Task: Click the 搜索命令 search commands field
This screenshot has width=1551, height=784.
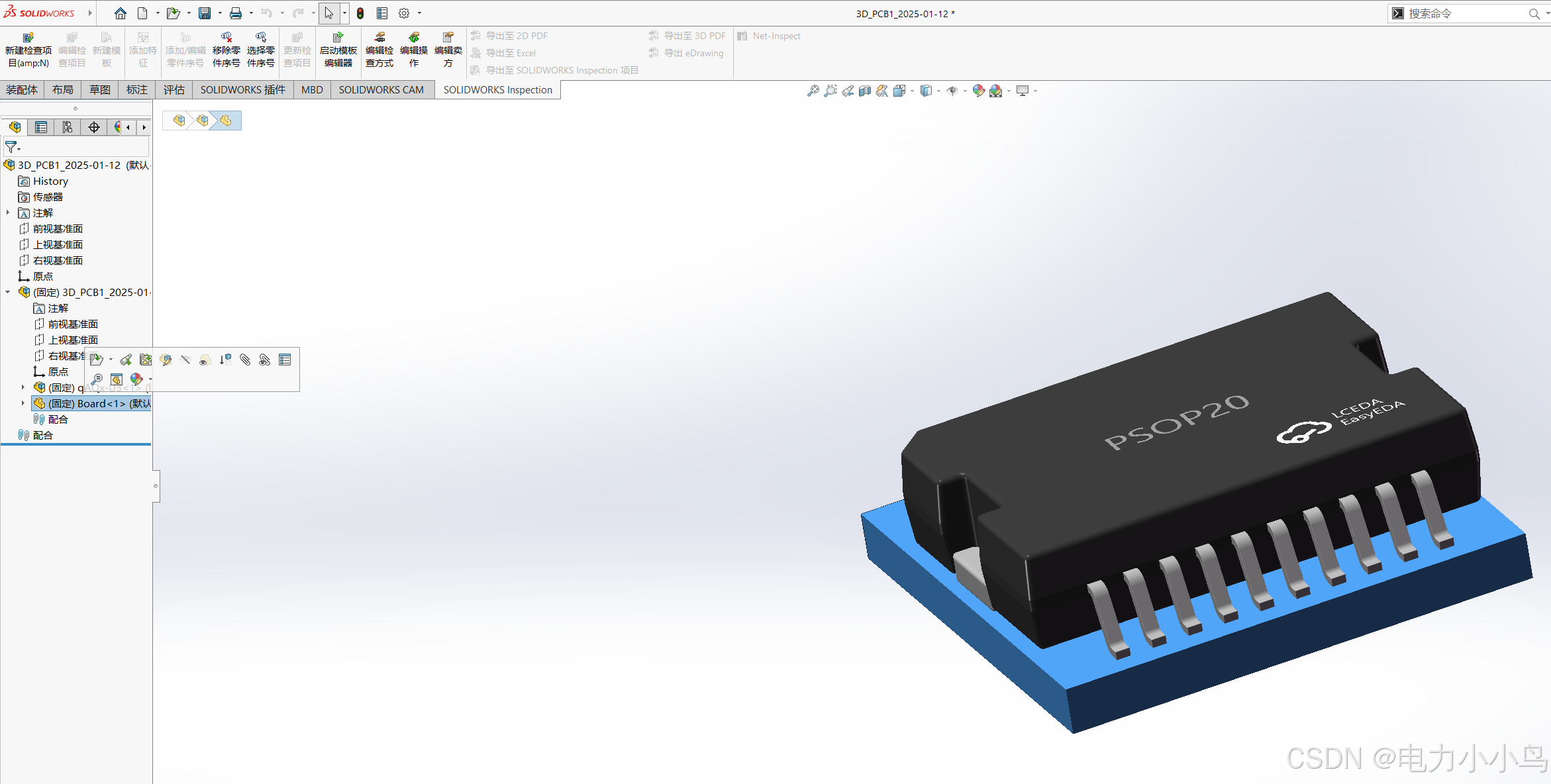Action: (1467, 13)
